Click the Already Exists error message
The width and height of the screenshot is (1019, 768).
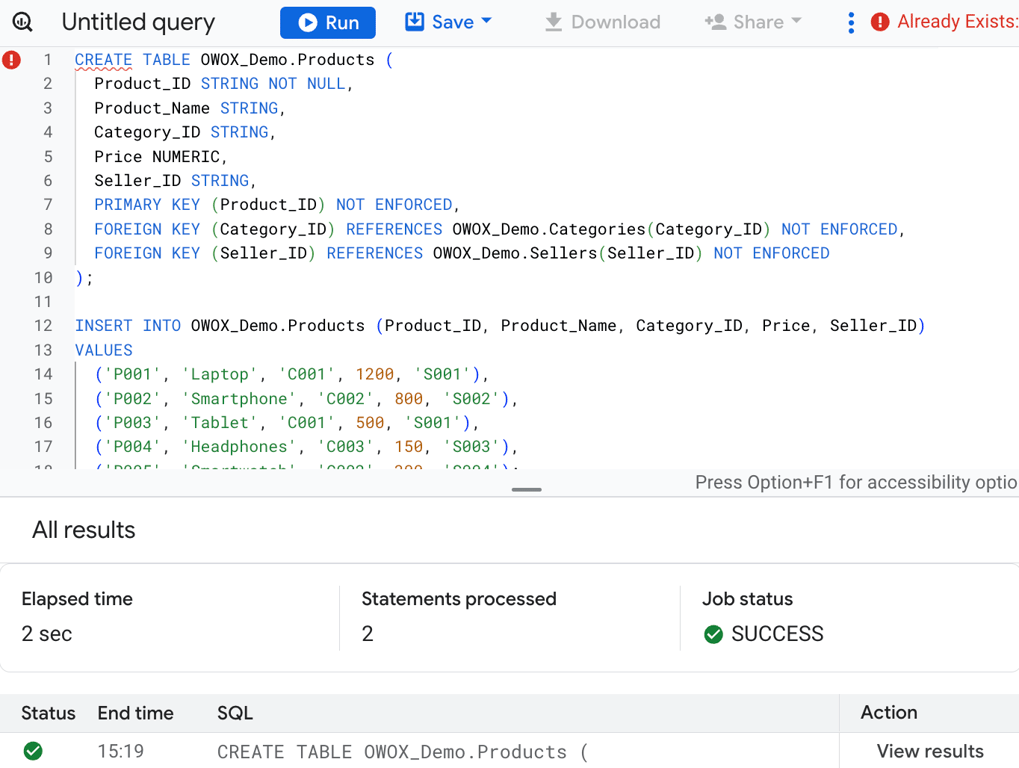coord(958,21)
